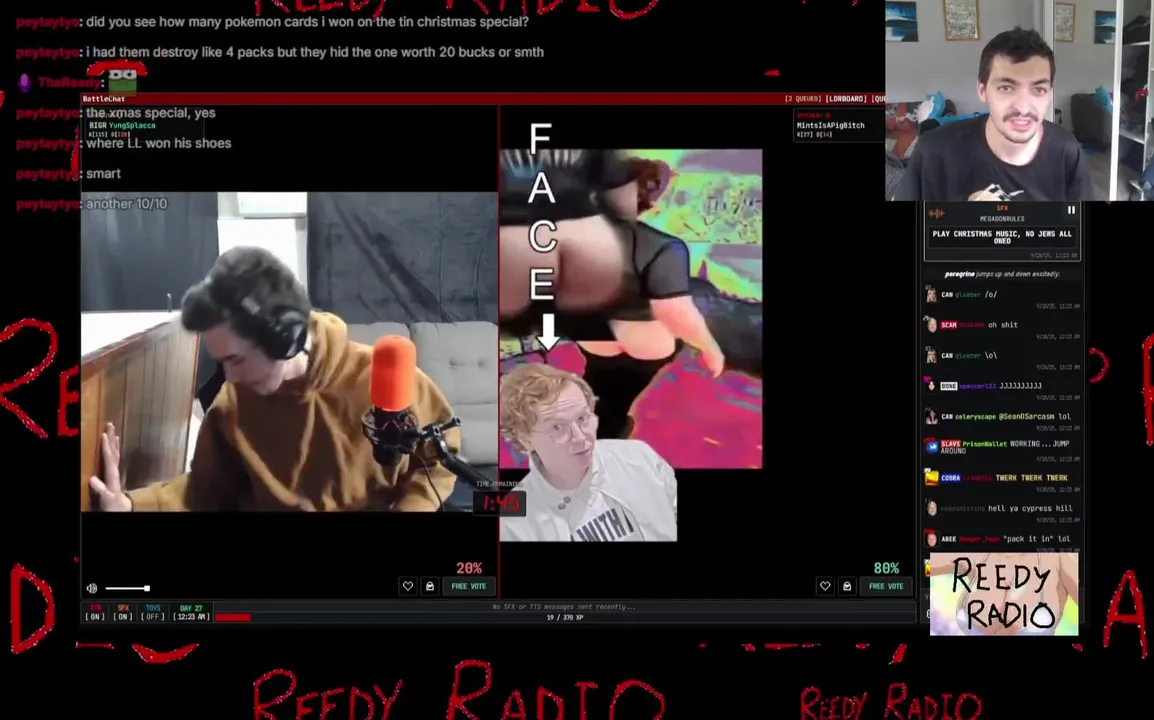Cast a FREE VOTE for the 20% contestant

pos(469,586)
